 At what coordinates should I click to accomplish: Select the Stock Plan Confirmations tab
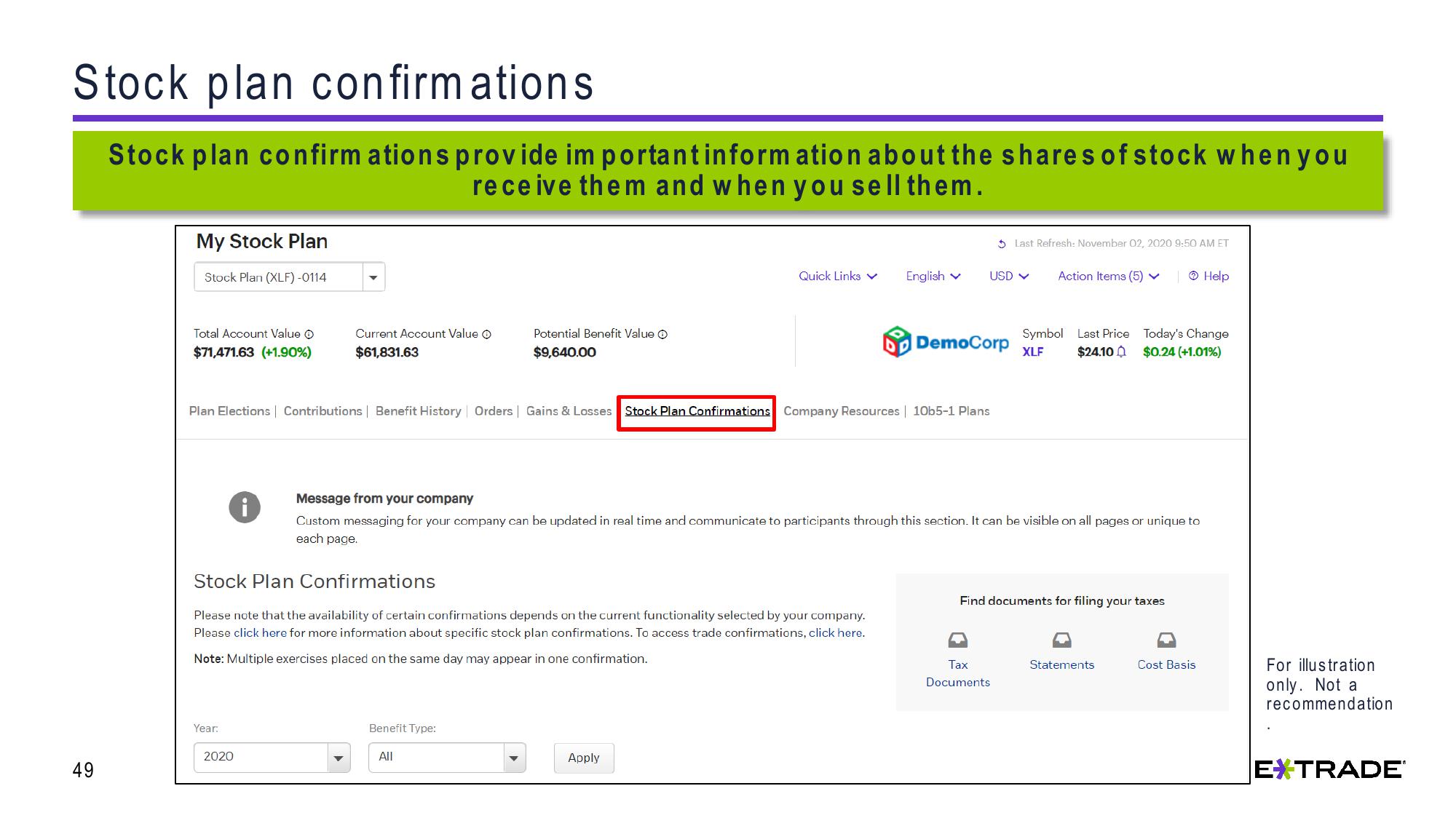(x=696, y=411)
